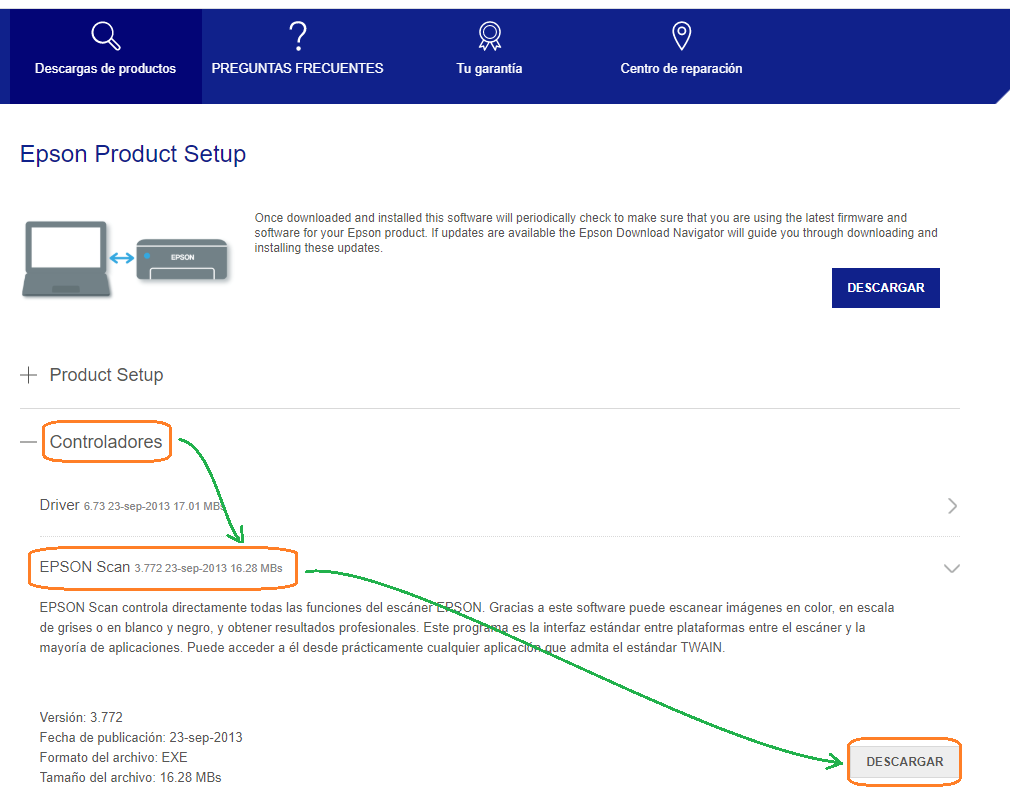
Task: Click the location pin icon for Centro de reparación
Action: click(681, 35)
